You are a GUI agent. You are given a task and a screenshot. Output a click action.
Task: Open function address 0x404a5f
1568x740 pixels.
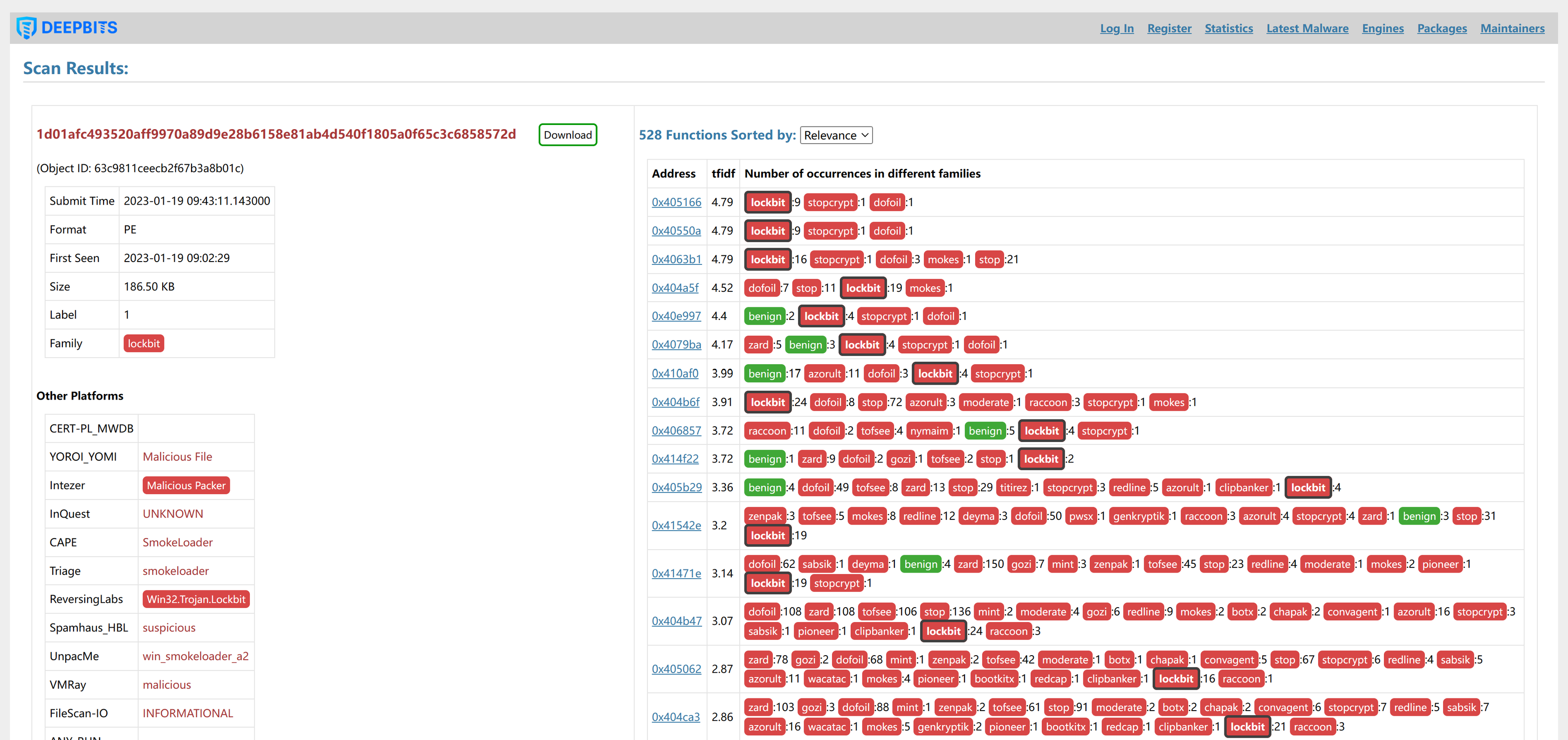click(x=675, y=288)
